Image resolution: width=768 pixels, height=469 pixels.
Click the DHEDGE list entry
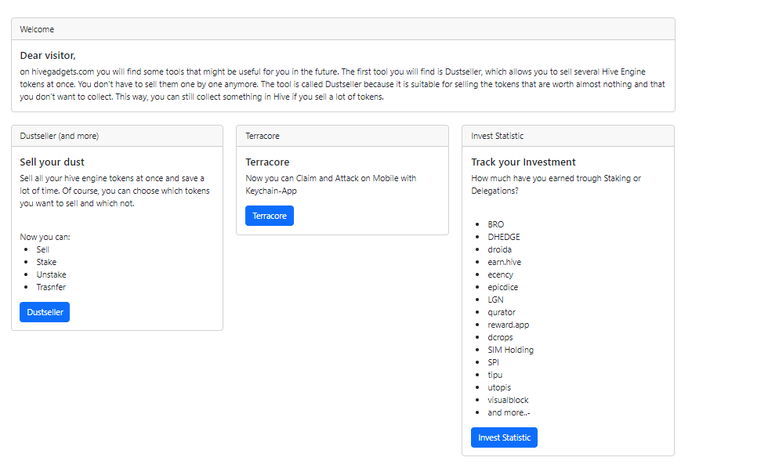(504, 237)
